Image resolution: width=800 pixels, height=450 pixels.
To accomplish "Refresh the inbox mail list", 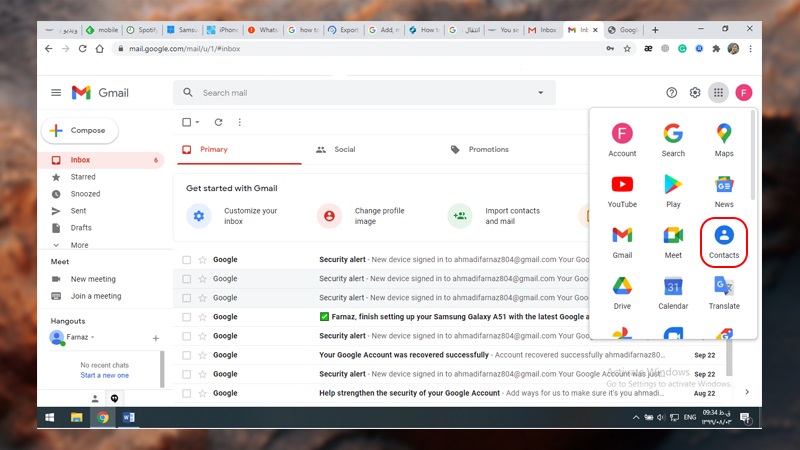I will click(x=219, y=122).
